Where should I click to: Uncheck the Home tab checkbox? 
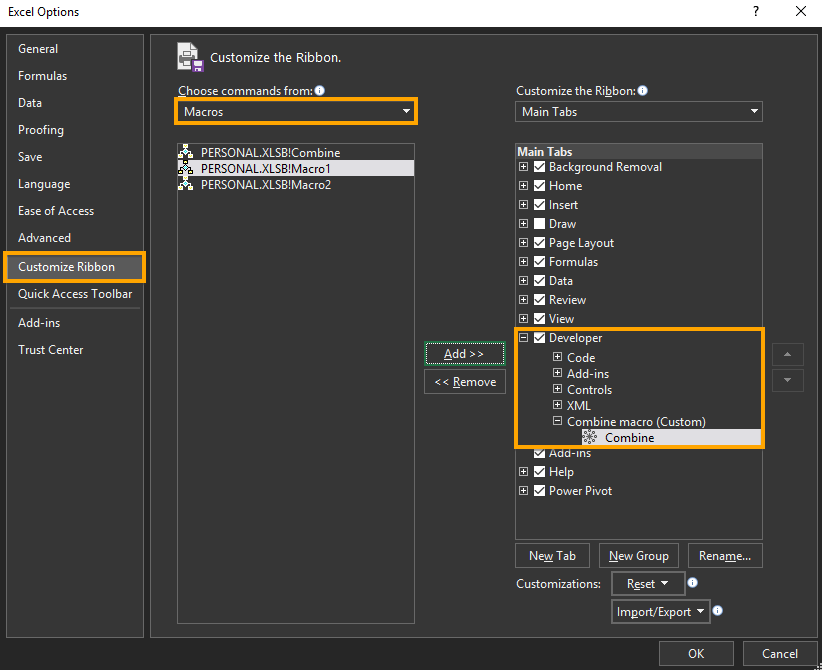tap(539, 186)
